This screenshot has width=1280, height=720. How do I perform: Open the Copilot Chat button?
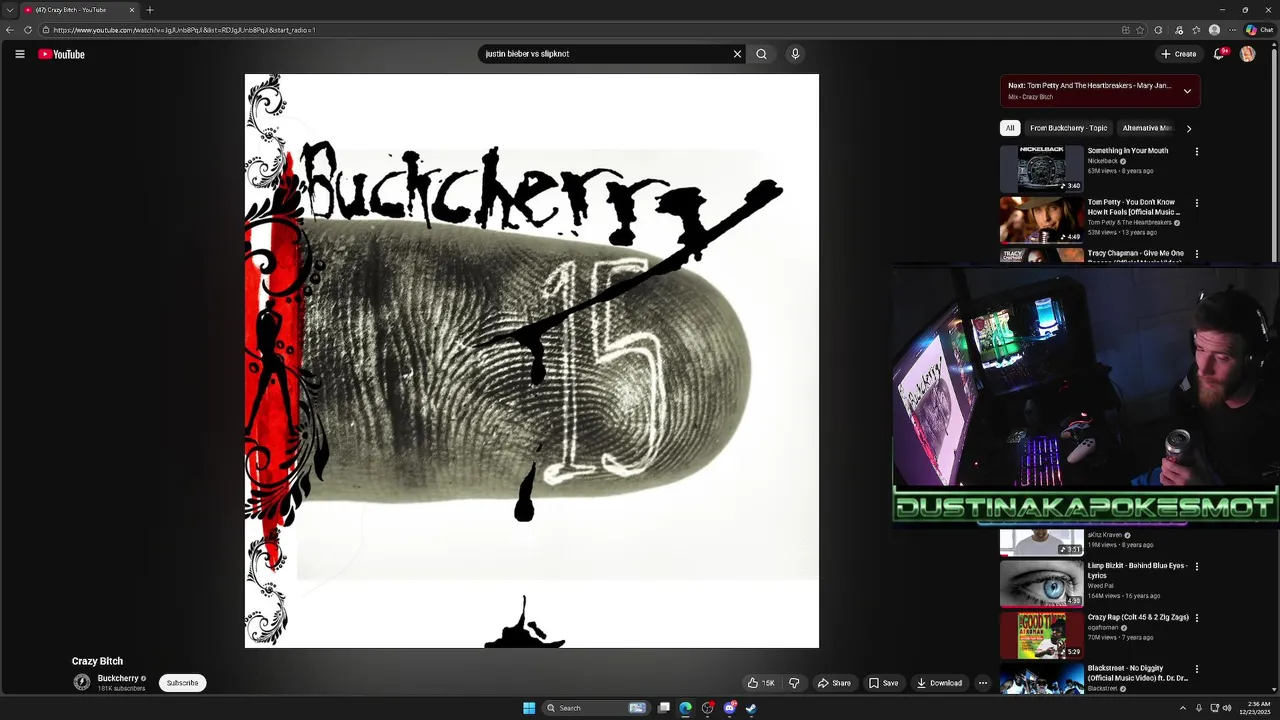(x=1259, y=30)
